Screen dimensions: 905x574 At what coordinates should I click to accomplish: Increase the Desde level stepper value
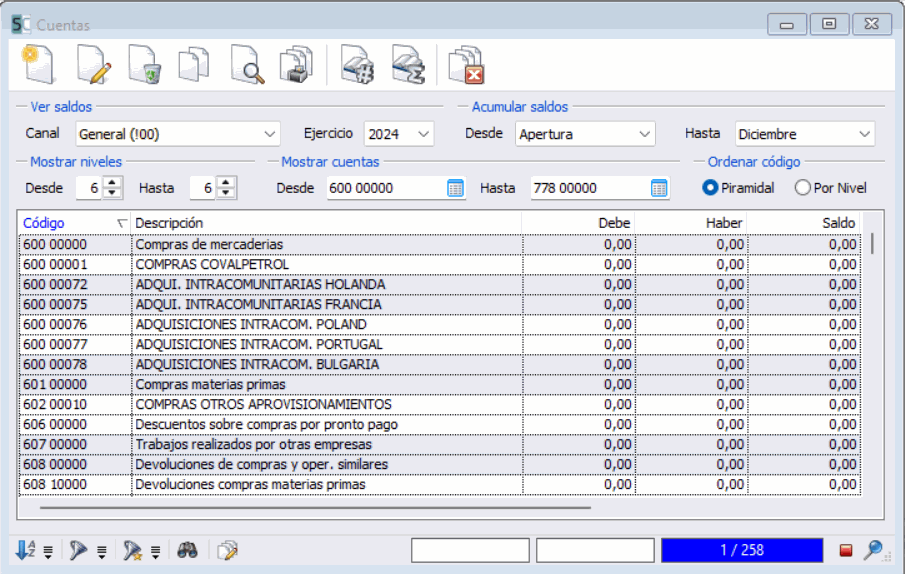pyautogui.click(x=112, y=182)
